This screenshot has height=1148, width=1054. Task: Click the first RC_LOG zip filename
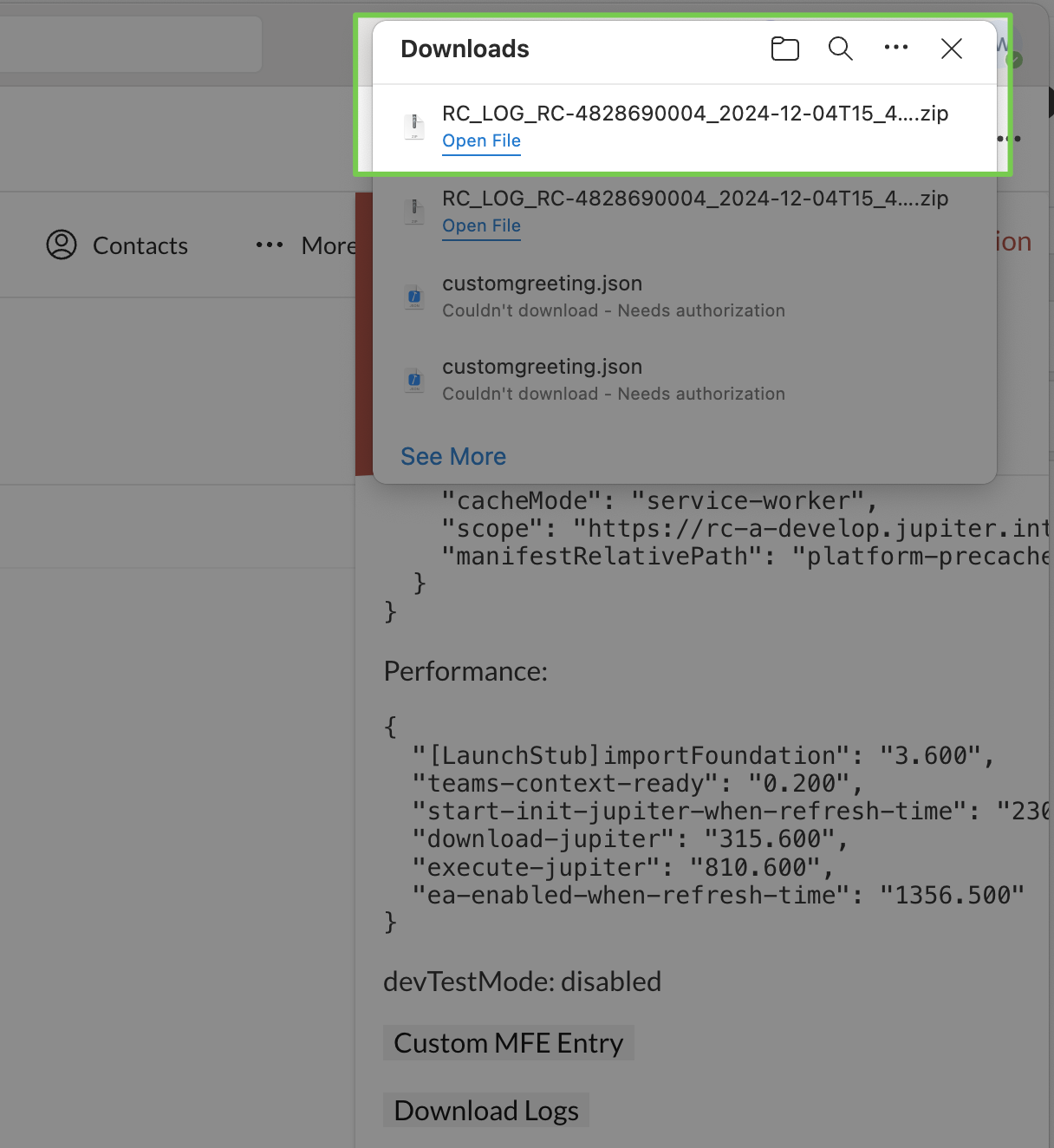pyautogui.click(x=695, y=113)
